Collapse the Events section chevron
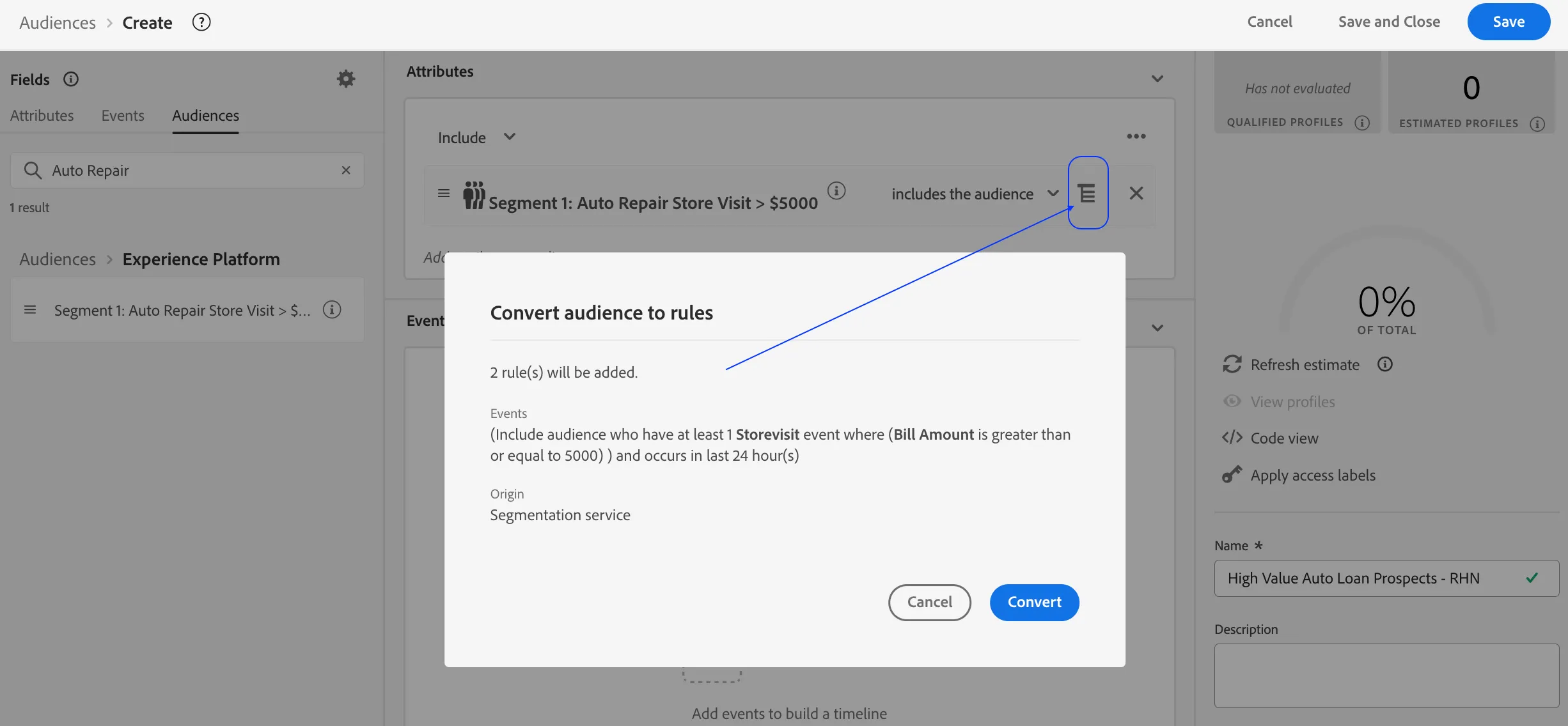Screen dimensions: 1568x726 click(x=1157, y=328)
